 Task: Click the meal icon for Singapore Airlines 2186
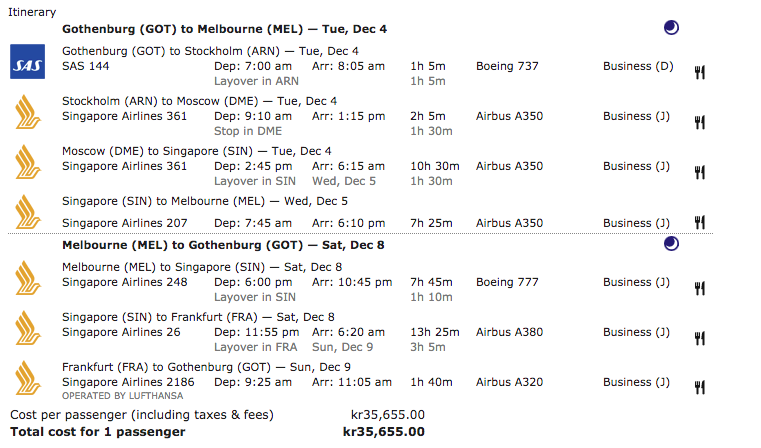(x=700, y=387)
